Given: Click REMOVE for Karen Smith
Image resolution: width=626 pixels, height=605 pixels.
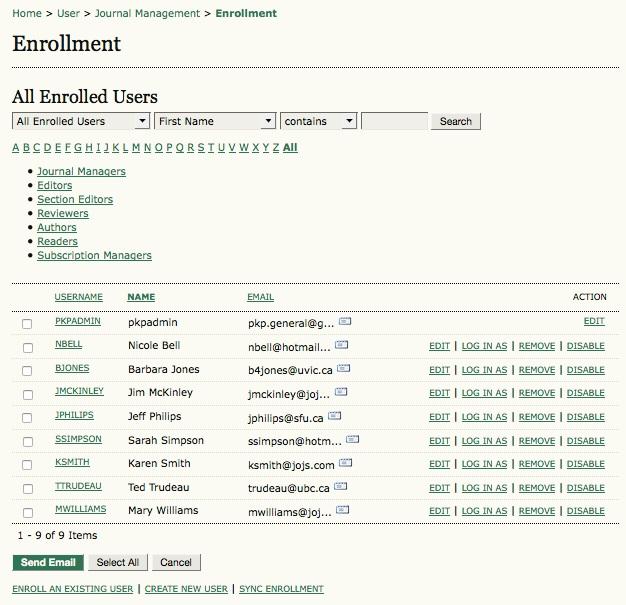Looking at the screenshot, I should click(x=537, y=464).
